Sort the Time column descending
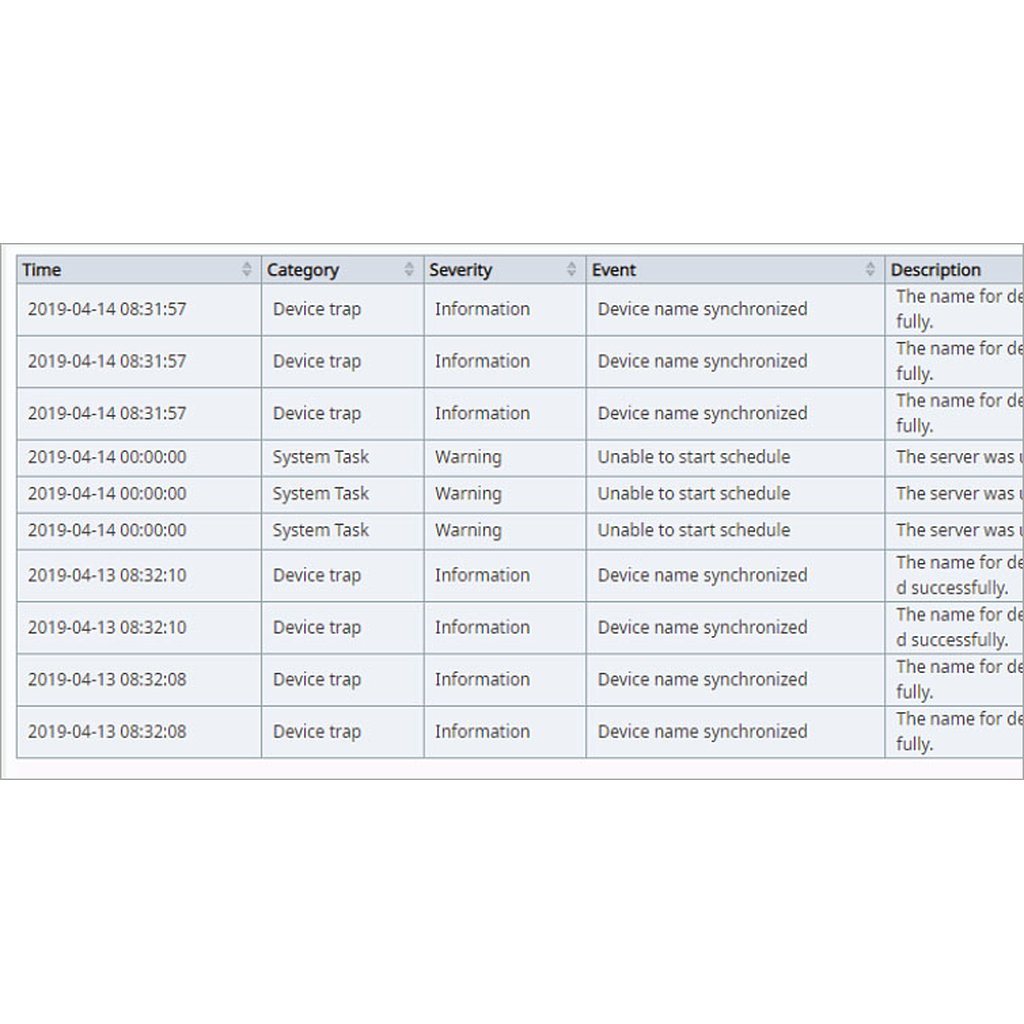Viewport: 1024px width, 1024px height. (248, 273)
